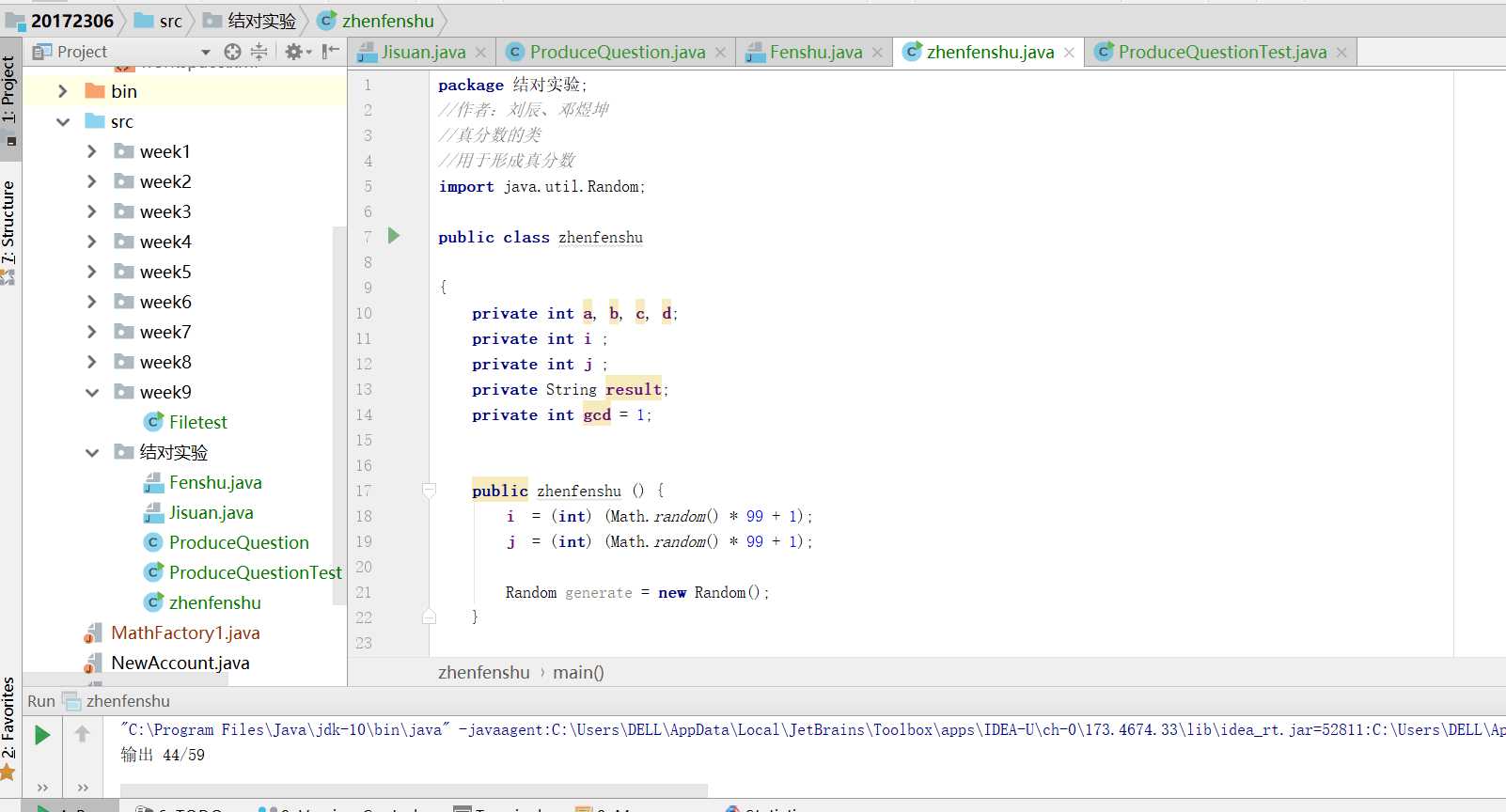This screenshot has width=1506, height=812.
Task: Click the bin folder icon
Action: click(x=94, y=91)
